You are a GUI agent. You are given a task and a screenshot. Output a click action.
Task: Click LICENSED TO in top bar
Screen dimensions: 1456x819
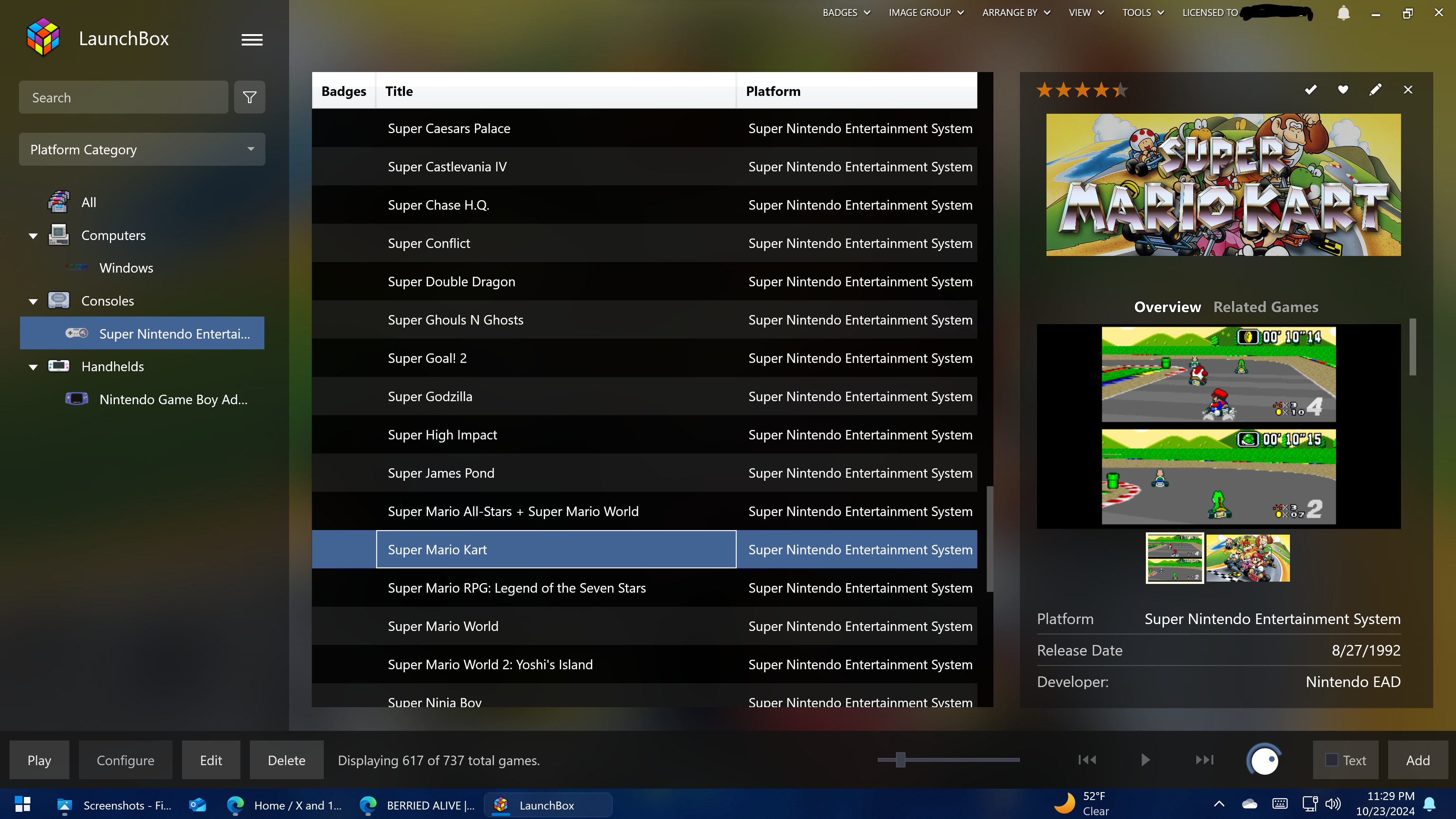(x=1210, y=13)
